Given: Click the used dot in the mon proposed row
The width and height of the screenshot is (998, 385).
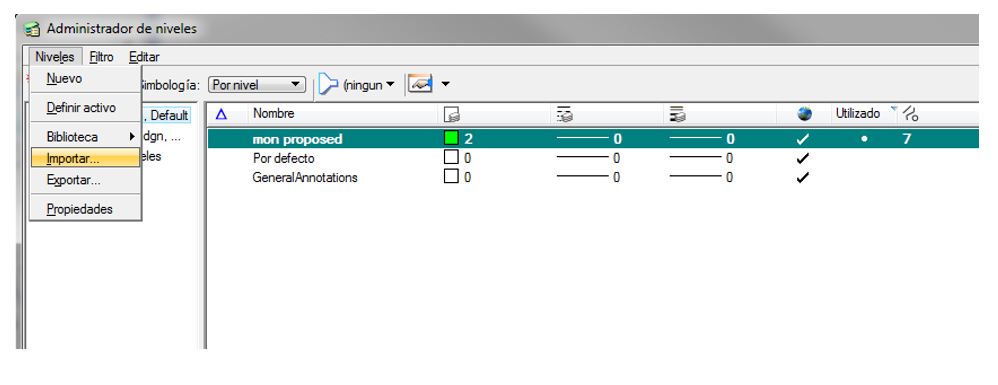Looking at the screenshot, I should (864, 139).
